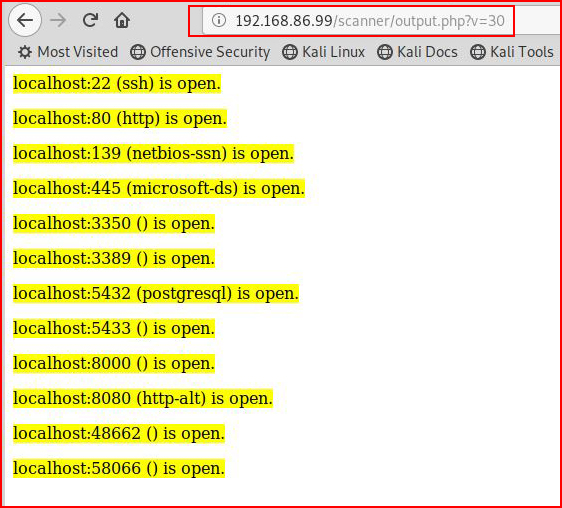This screenshot has width=562, height=508.
Task: Go back to the previous page
Action: click(25, 20)
